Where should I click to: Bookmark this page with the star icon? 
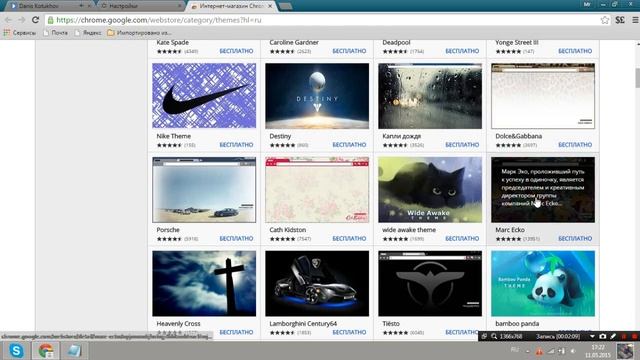pos(604,20)
